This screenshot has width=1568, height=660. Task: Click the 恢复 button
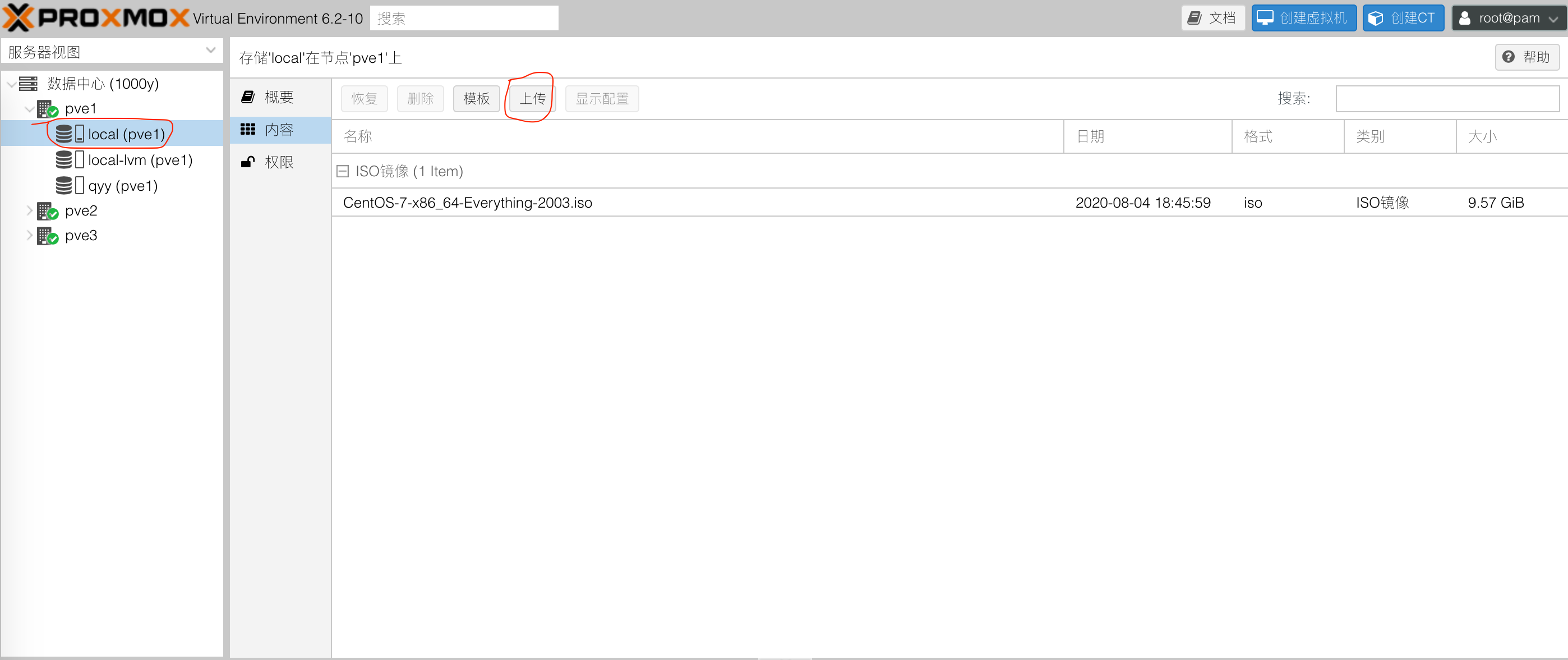click(x=364, y=99)
